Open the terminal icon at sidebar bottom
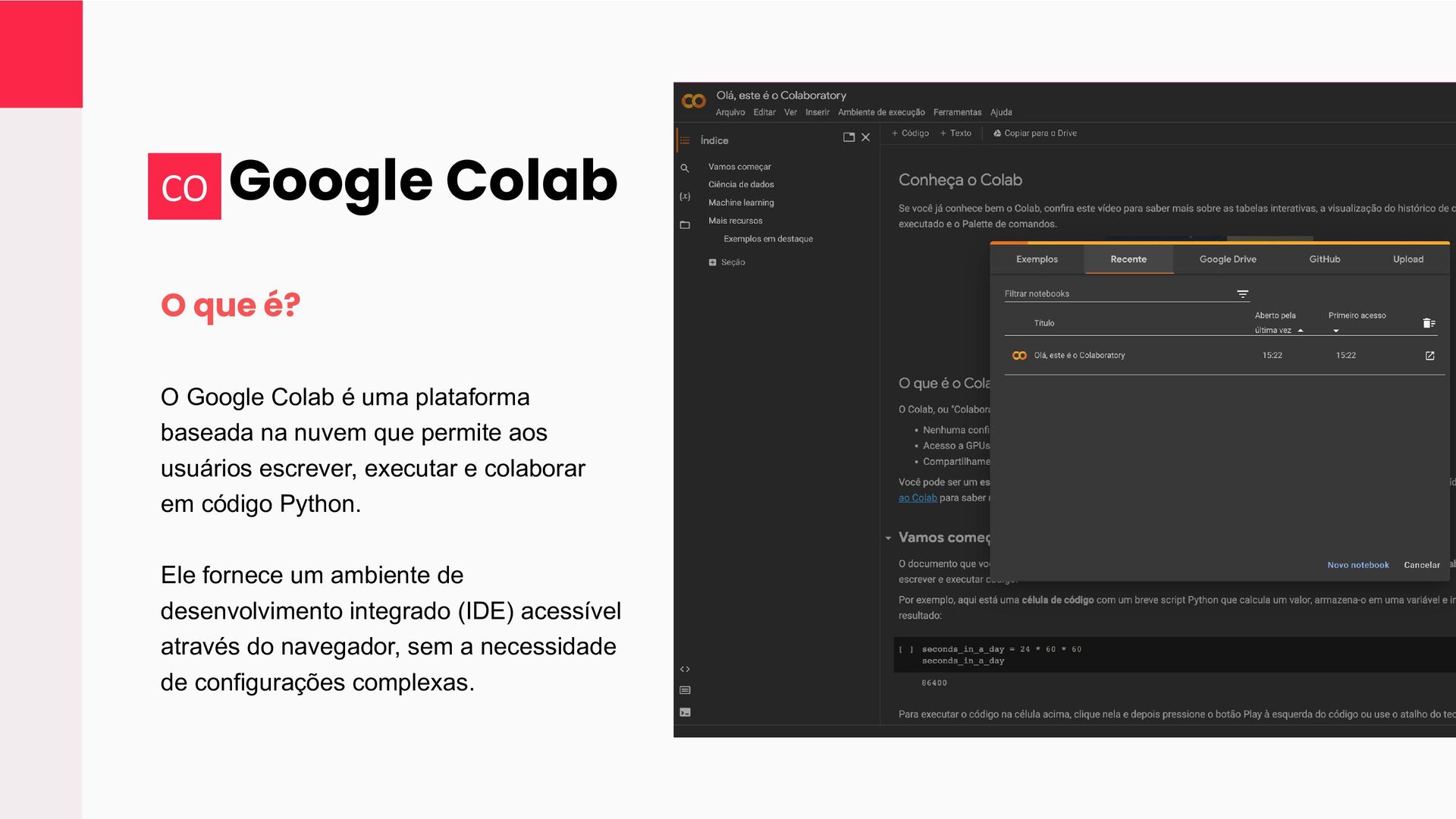The width and height of the screenshot is (1456, 819). 685,712
